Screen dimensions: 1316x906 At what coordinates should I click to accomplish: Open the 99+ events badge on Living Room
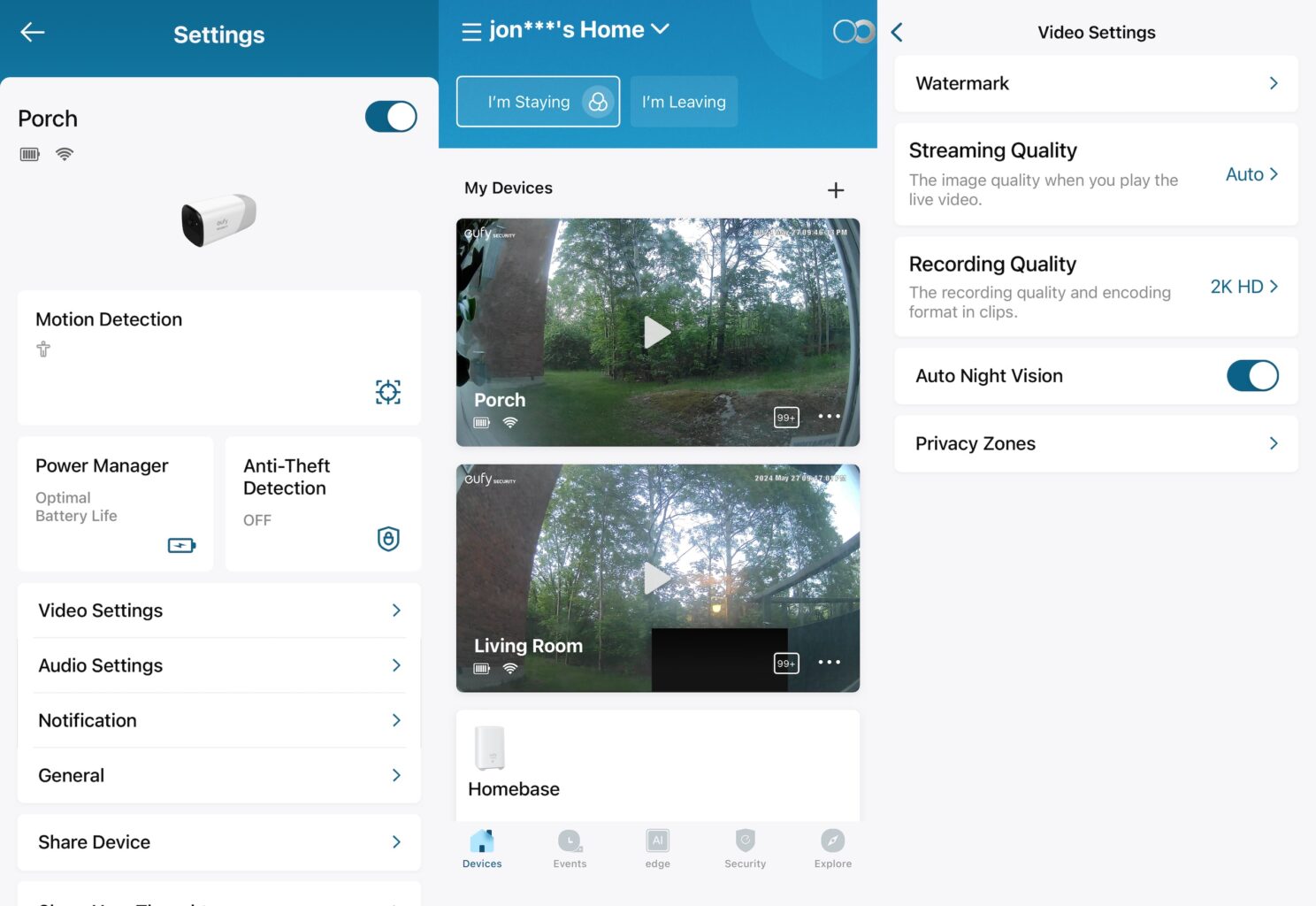coord(786,664)
